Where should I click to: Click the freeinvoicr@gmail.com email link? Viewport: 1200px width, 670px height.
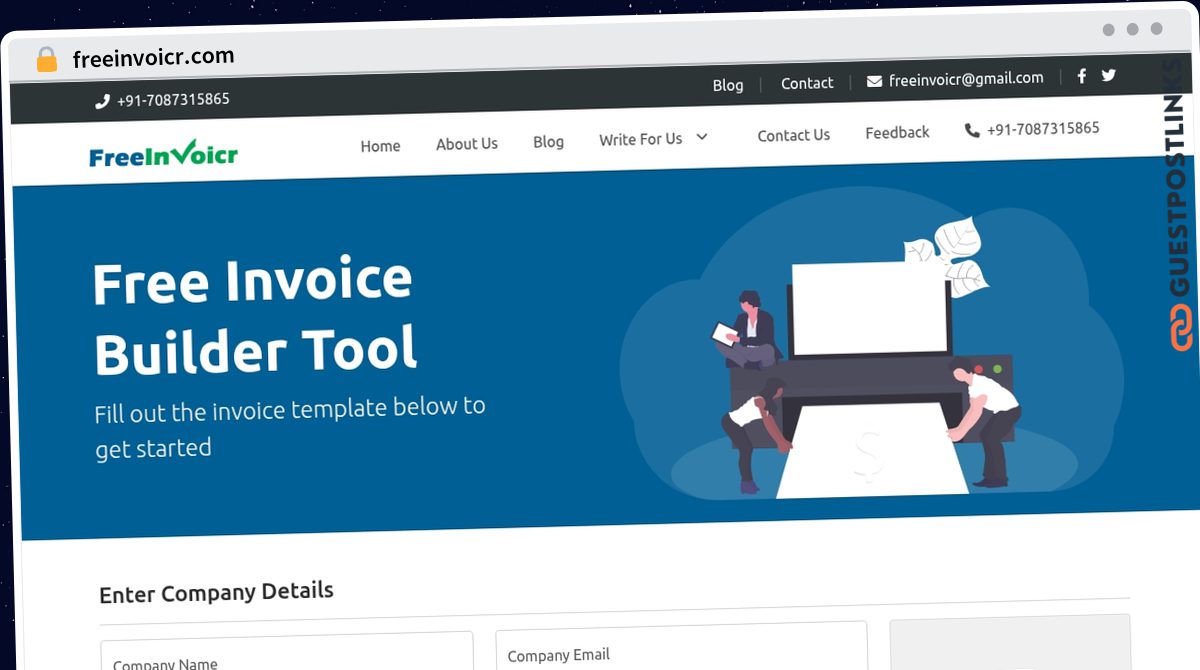pos(966,78)
